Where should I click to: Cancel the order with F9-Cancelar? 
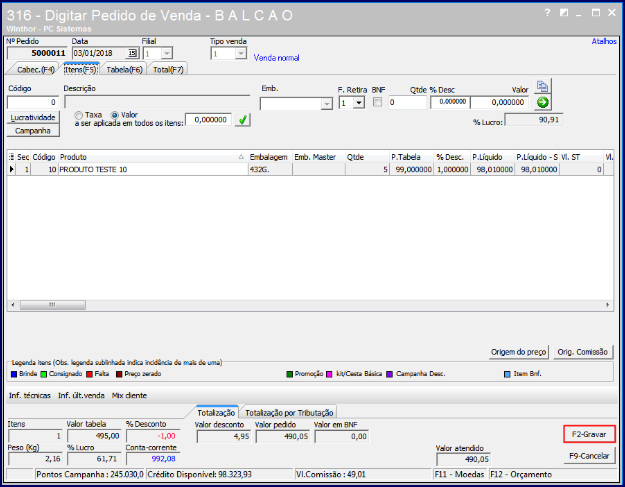click(589, 456)
